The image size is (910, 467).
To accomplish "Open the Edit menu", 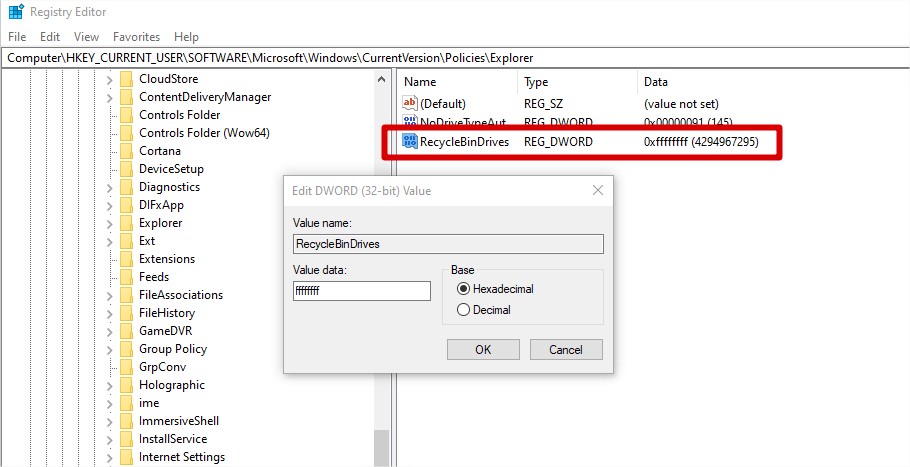I will [50, 37].
